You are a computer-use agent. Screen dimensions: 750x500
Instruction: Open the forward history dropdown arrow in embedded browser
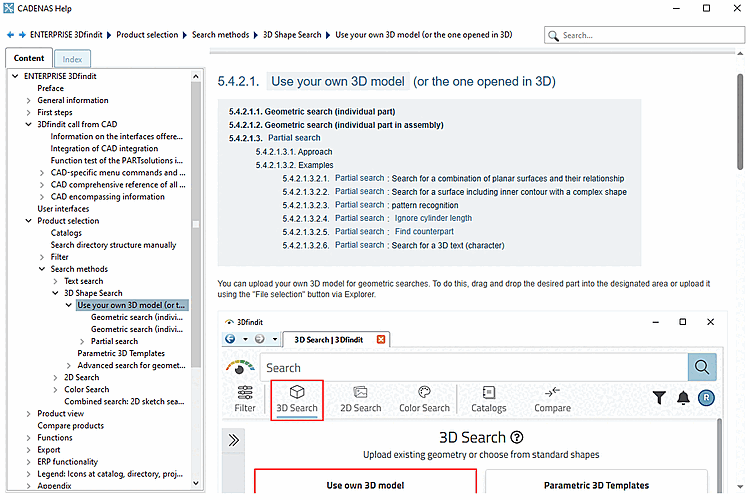click(275, 339)
